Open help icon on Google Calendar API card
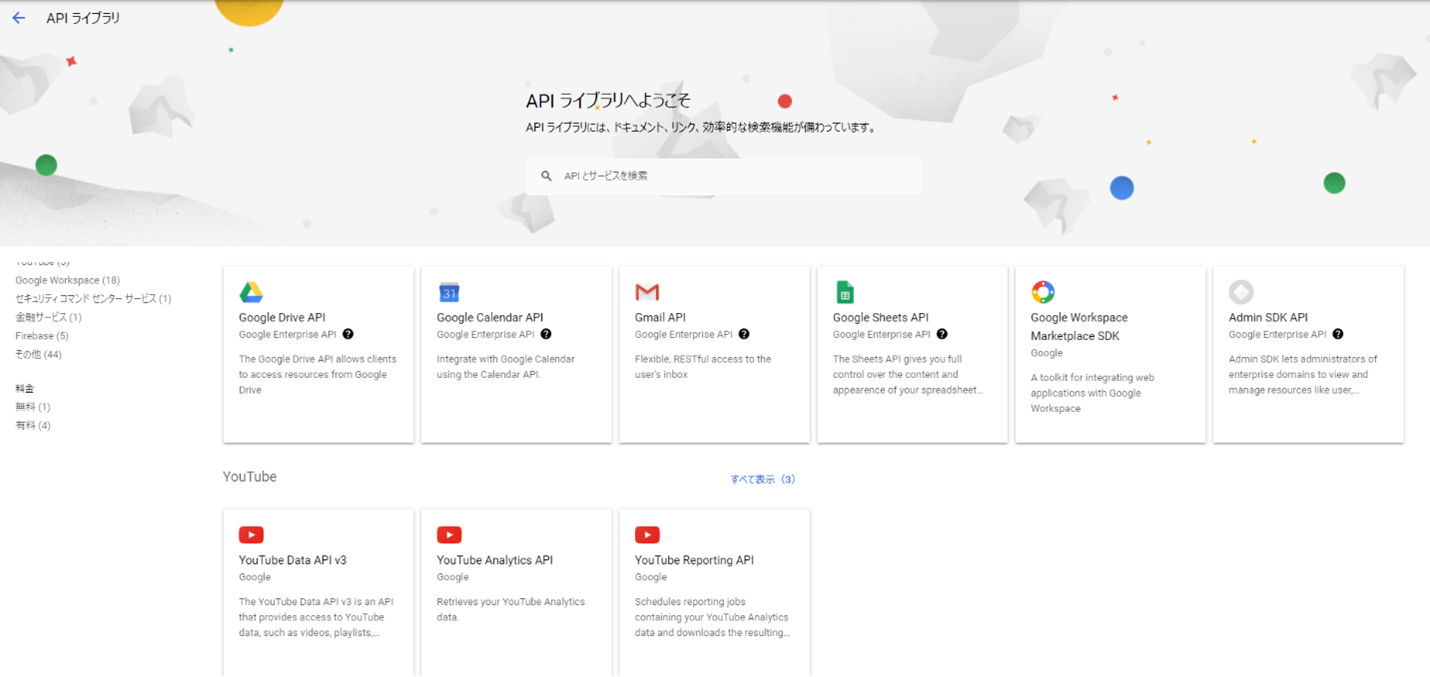The image size is (1430, 677). pos(546,335)
